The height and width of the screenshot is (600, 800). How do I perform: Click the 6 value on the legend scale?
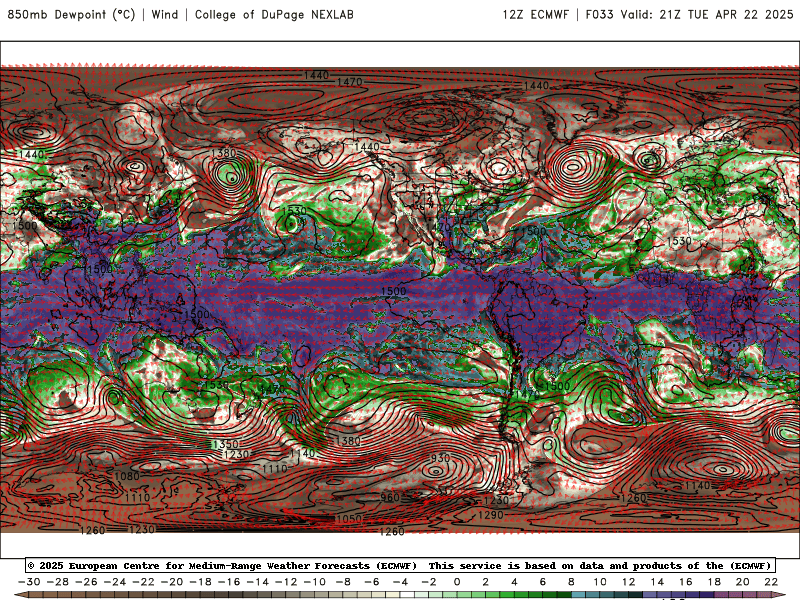(543, 582)
